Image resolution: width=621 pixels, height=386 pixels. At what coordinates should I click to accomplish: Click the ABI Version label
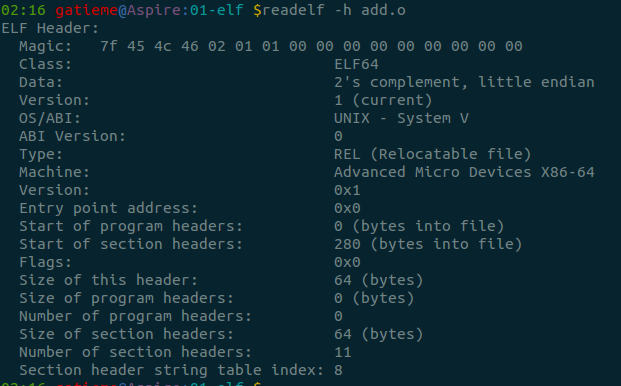click(x=72, y=136)
